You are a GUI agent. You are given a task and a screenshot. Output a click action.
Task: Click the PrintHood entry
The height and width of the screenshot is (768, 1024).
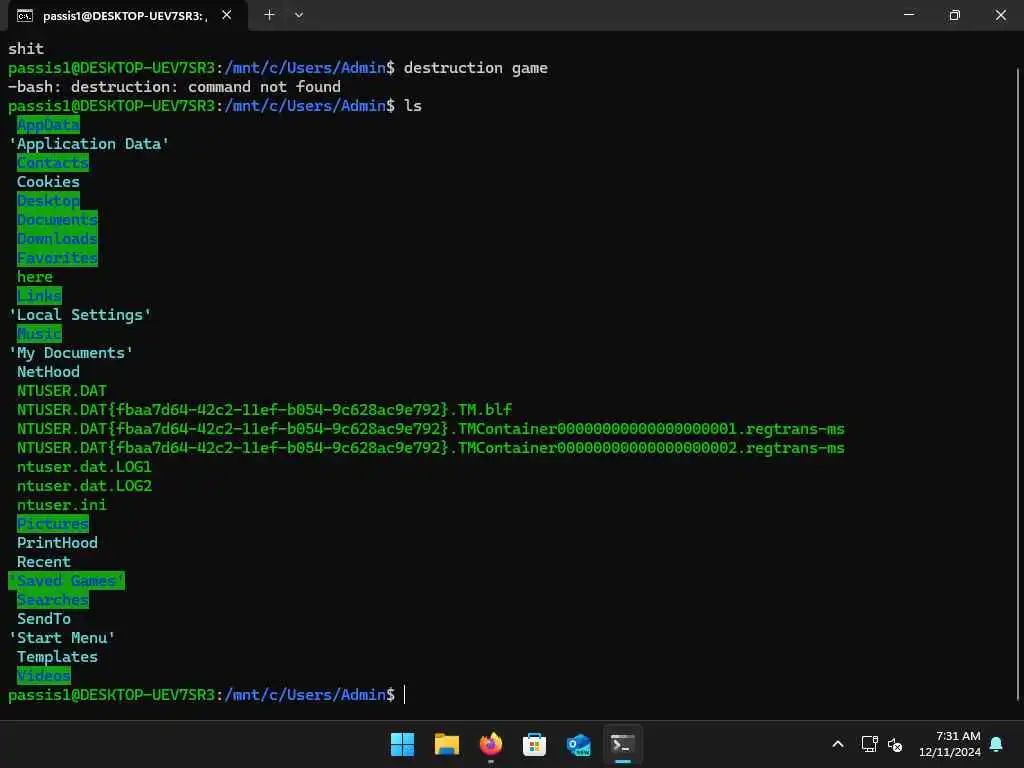(57, 543)
